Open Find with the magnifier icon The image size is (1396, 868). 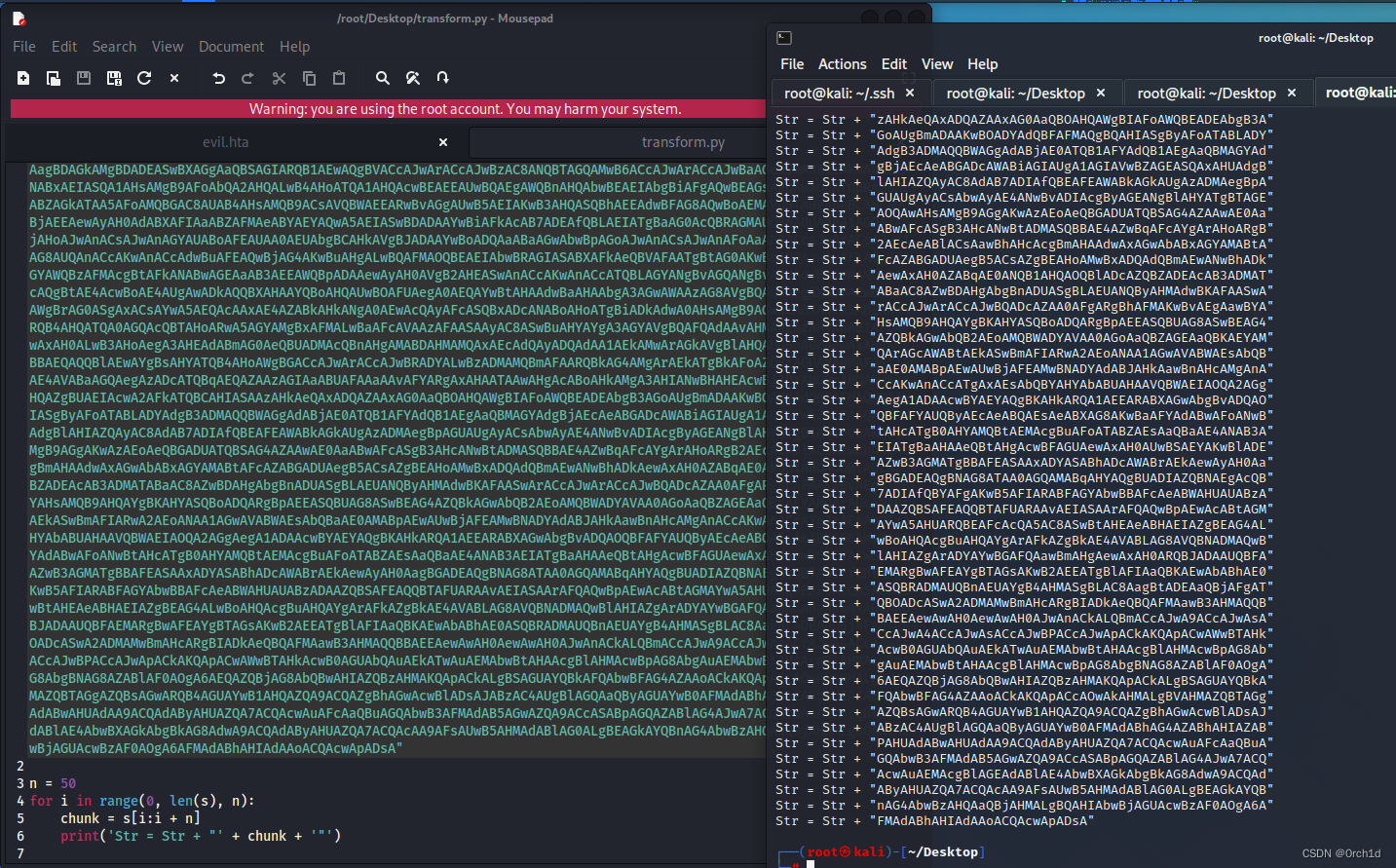383,78
